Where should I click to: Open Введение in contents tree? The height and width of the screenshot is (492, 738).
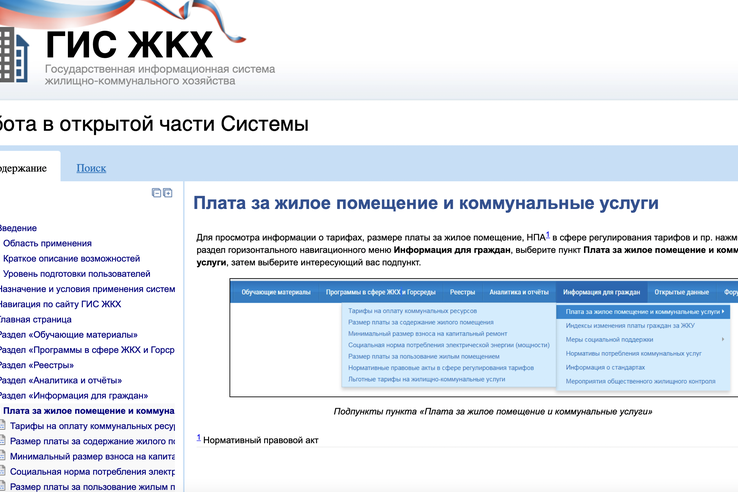point(18,228)
